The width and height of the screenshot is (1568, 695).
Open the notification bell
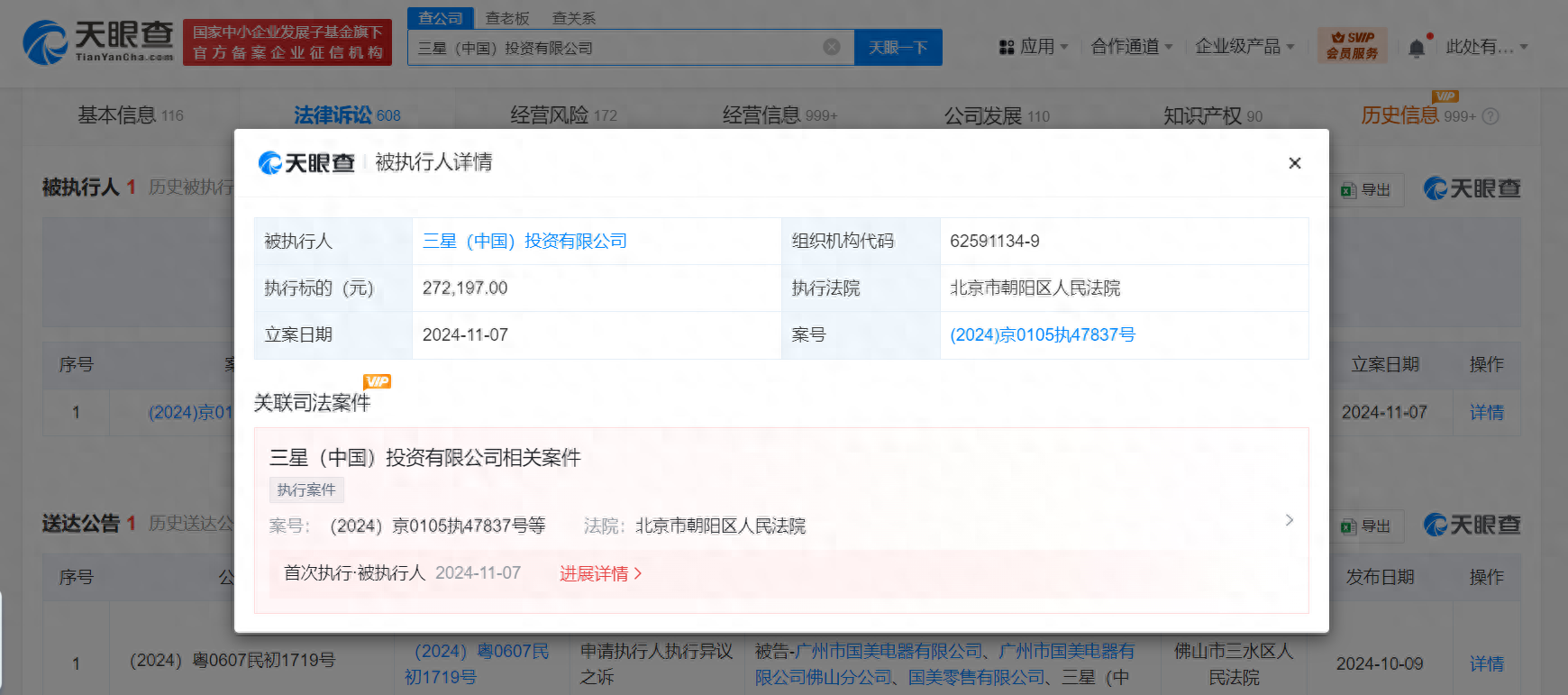click(1417, 48)
